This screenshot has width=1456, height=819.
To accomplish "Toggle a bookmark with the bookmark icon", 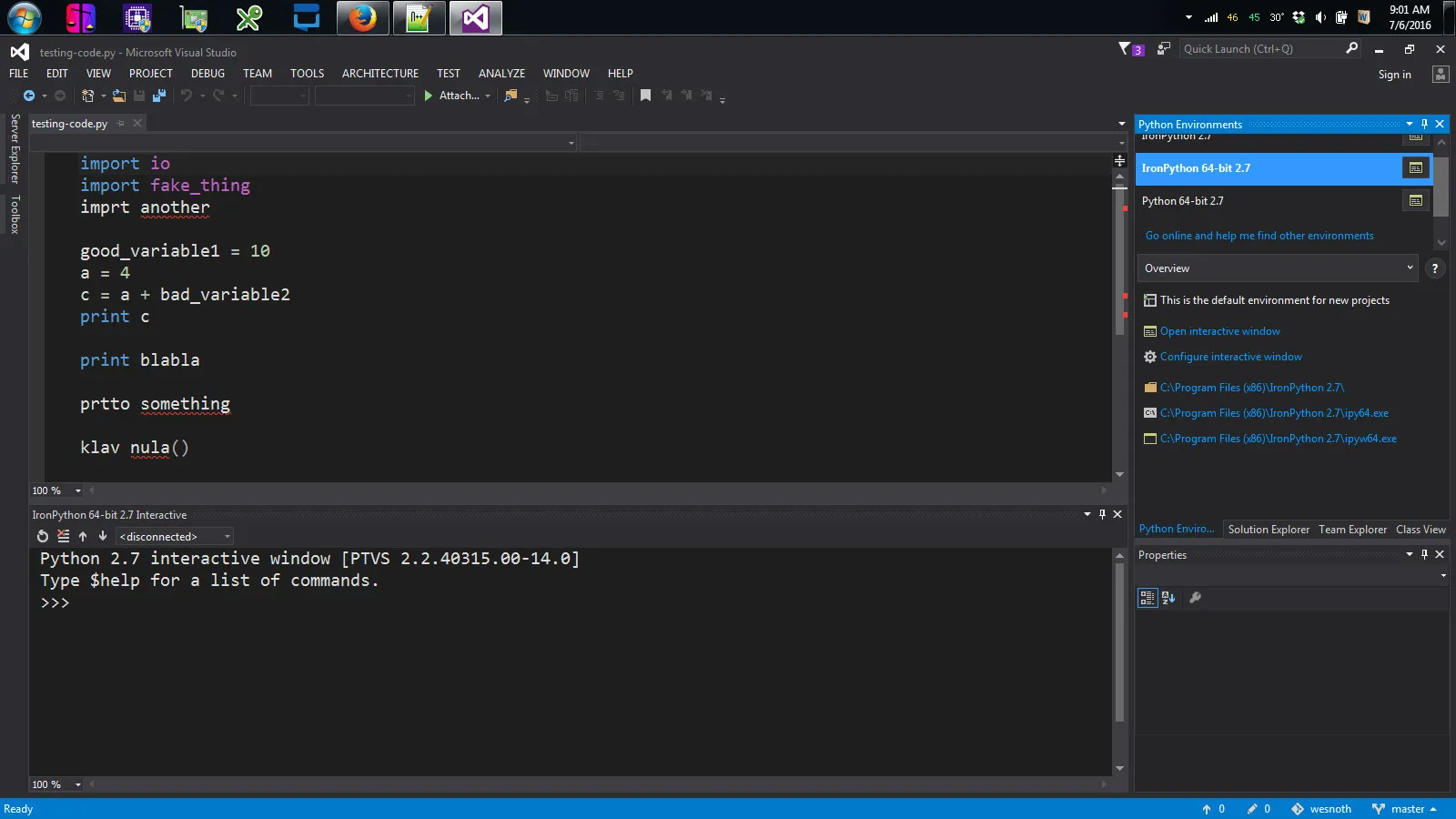I will tap(645, 96).
